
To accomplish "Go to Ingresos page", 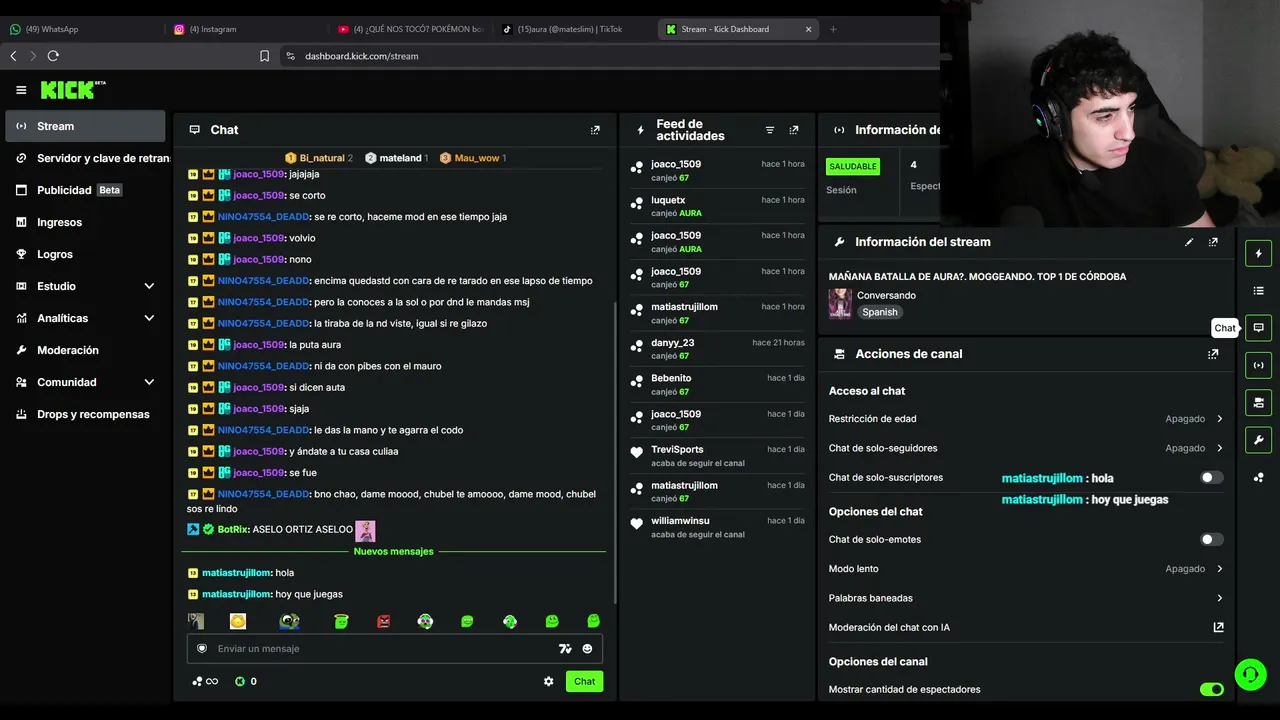I will point(85,222).
